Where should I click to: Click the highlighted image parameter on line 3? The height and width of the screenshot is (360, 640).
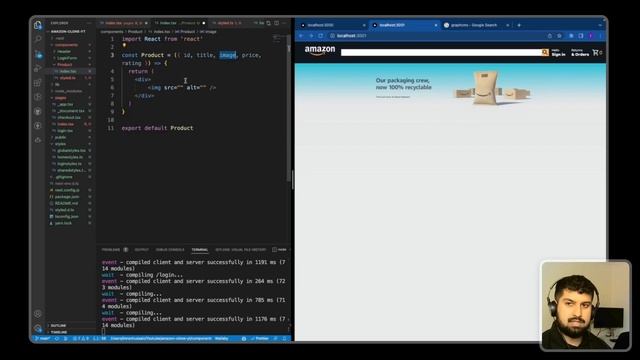[x=228, y=55]
